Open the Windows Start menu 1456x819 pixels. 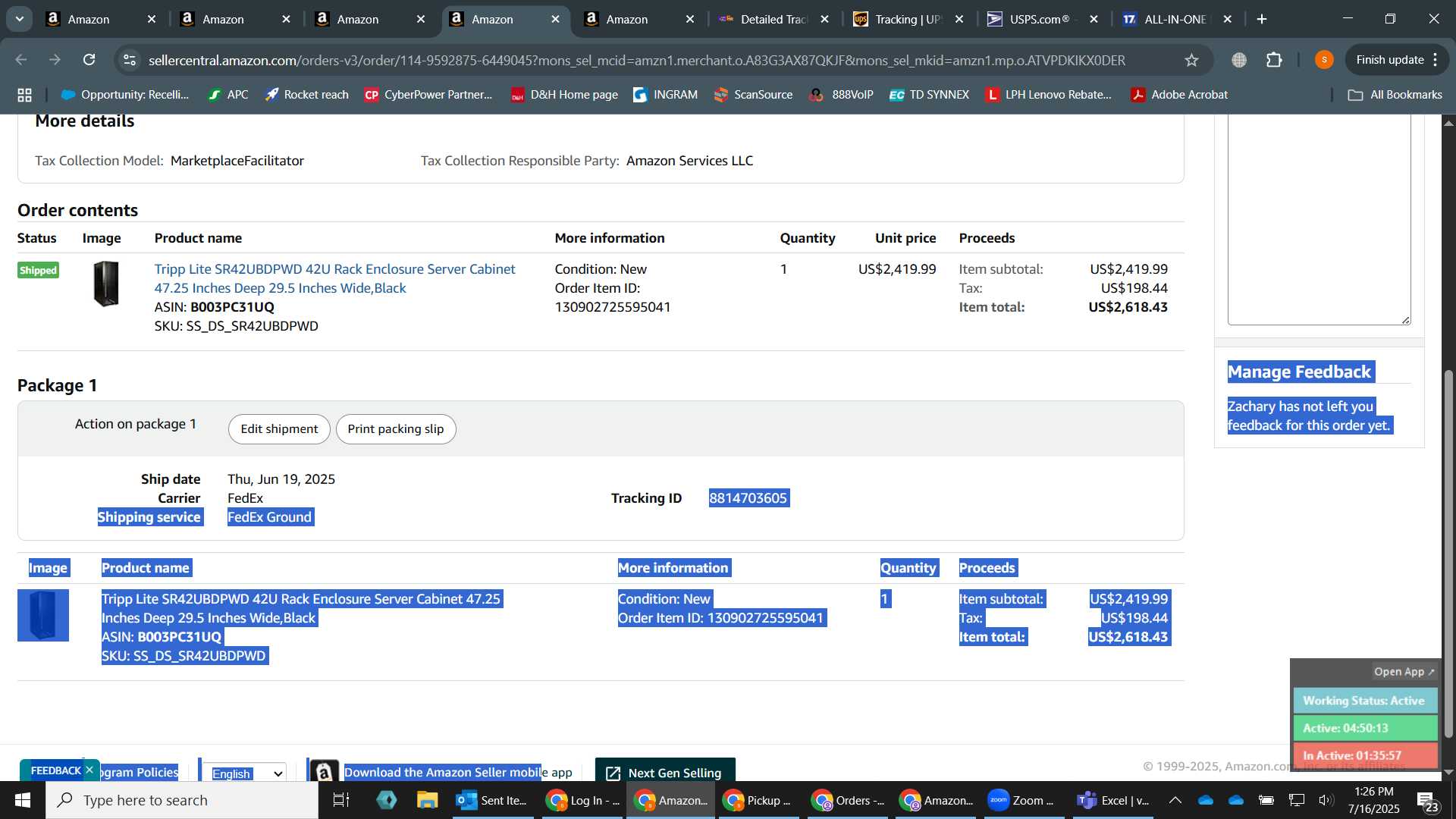(22, 800)
